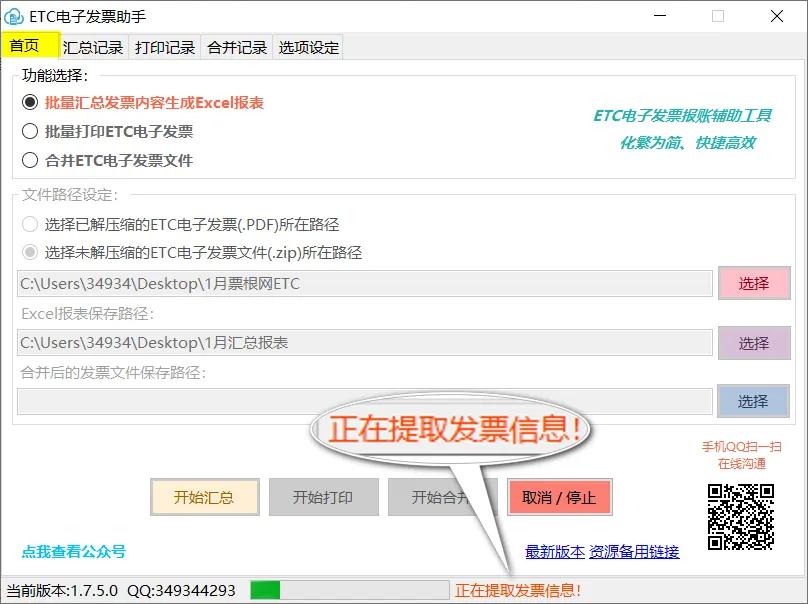Click the 开始汇总 button

click(x=205, y=497)
